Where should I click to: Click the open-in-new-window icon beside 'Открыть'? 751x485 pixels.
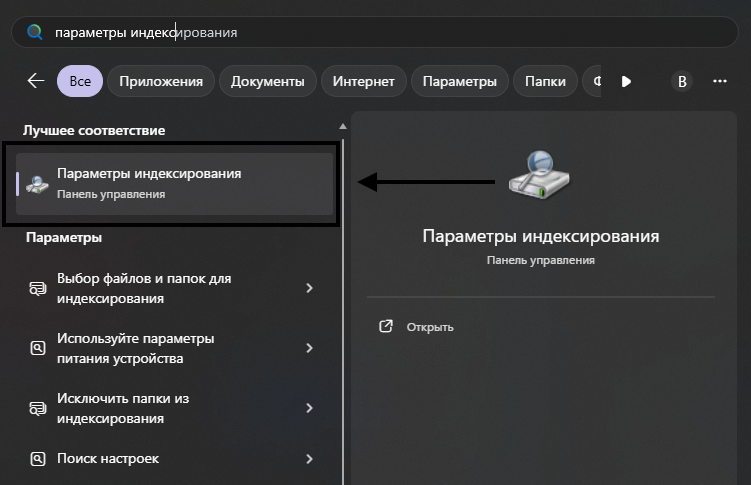click(386, 327)
